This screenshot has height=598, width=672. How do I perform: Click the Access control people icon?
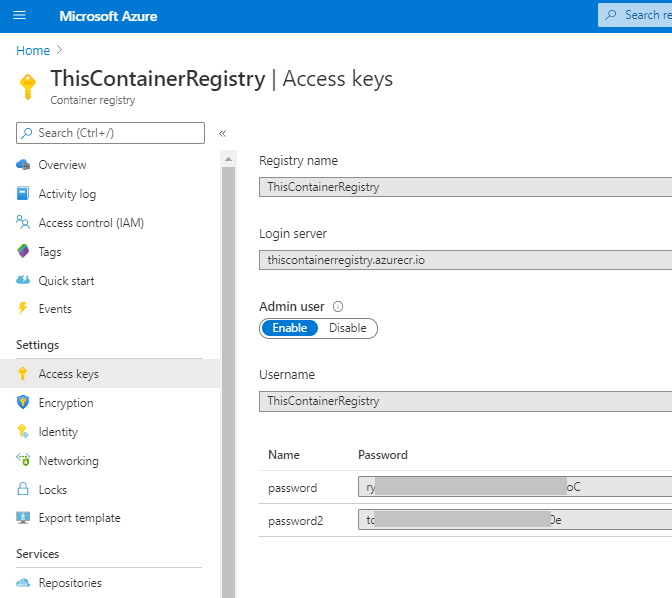point(23,222)
